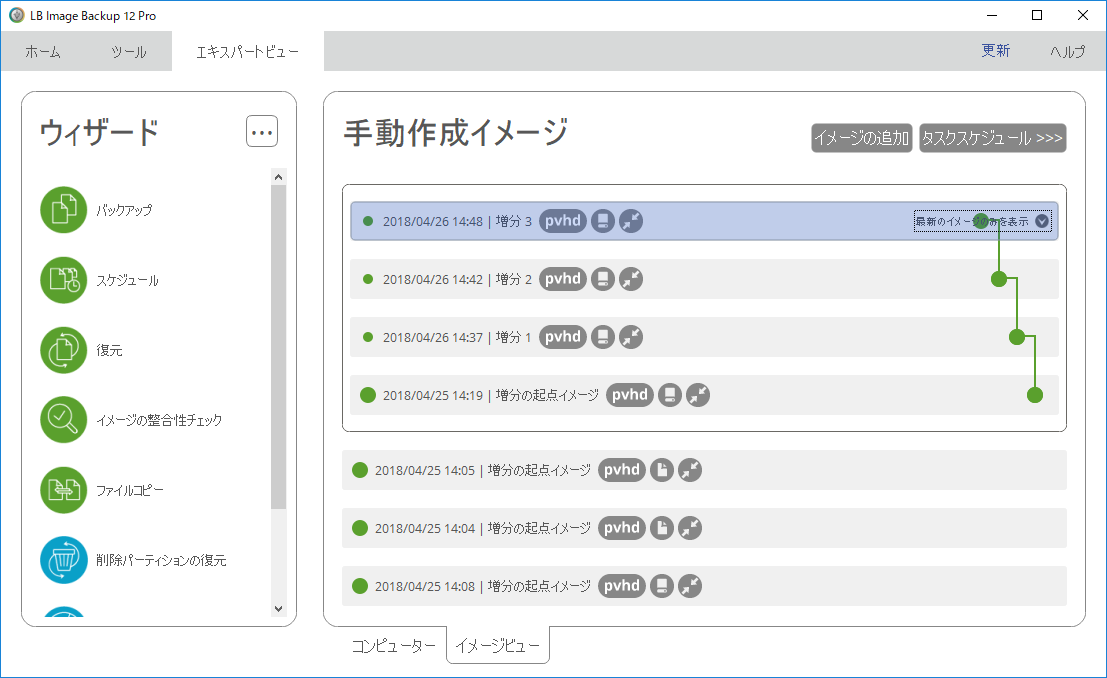Open the wizard panel's three-dots menu
Screen dimensions: 1107x678
262,131
